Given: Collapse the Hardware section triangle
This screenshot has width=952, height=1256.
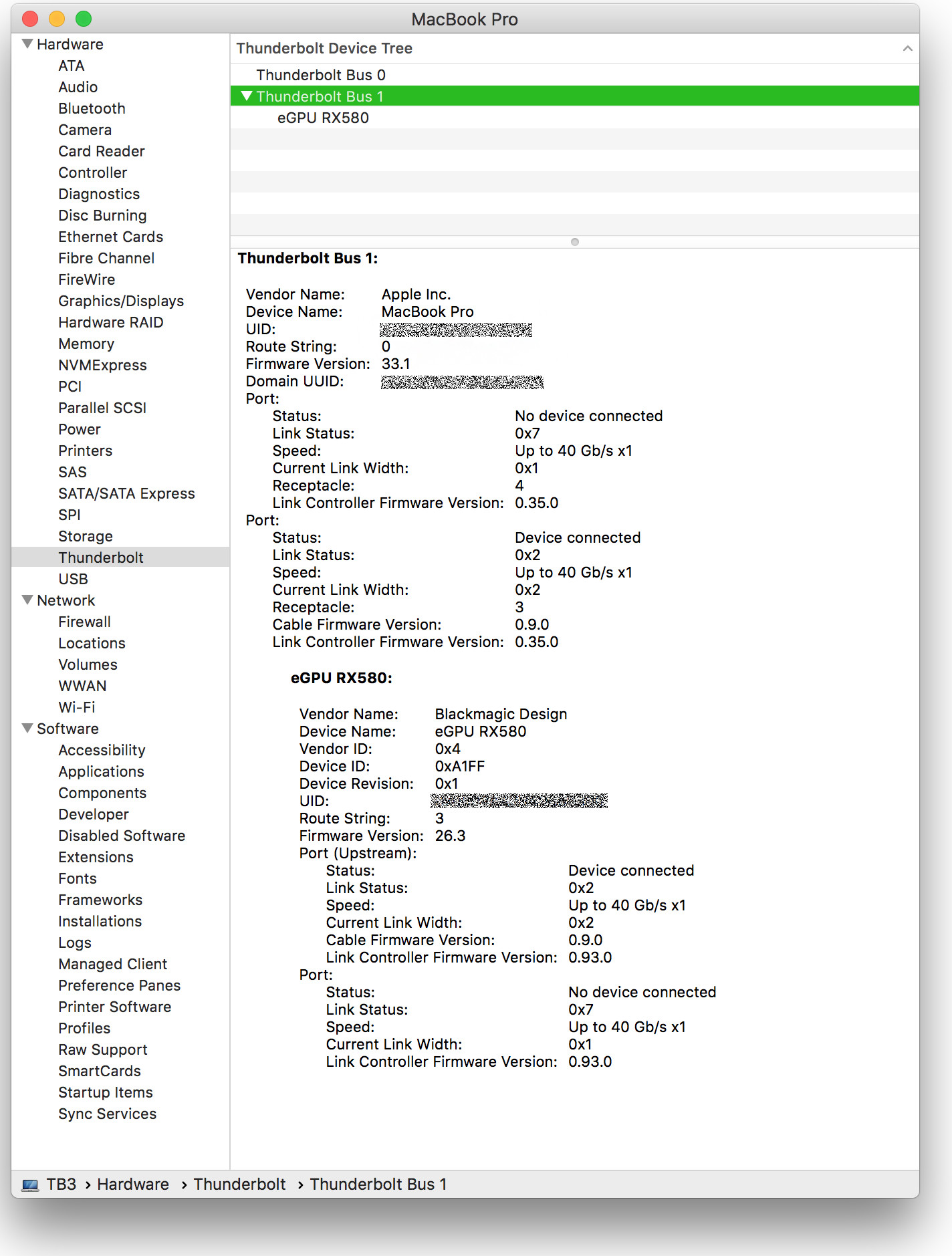Looking at the screenshot, I should (27, 44).
